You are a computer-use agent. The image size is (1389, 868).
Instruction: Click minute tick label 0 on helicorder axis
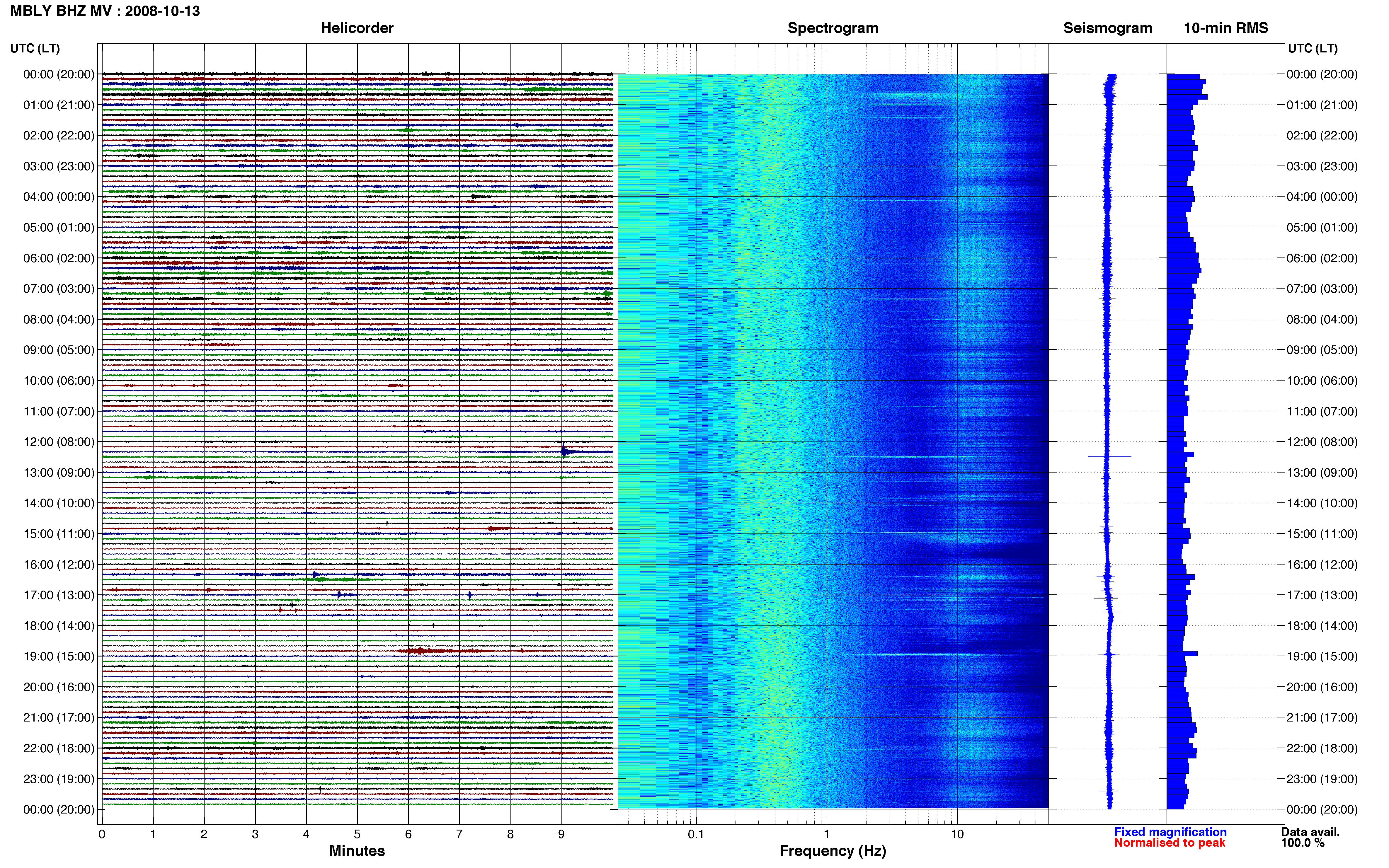click(x=102, y=834)
